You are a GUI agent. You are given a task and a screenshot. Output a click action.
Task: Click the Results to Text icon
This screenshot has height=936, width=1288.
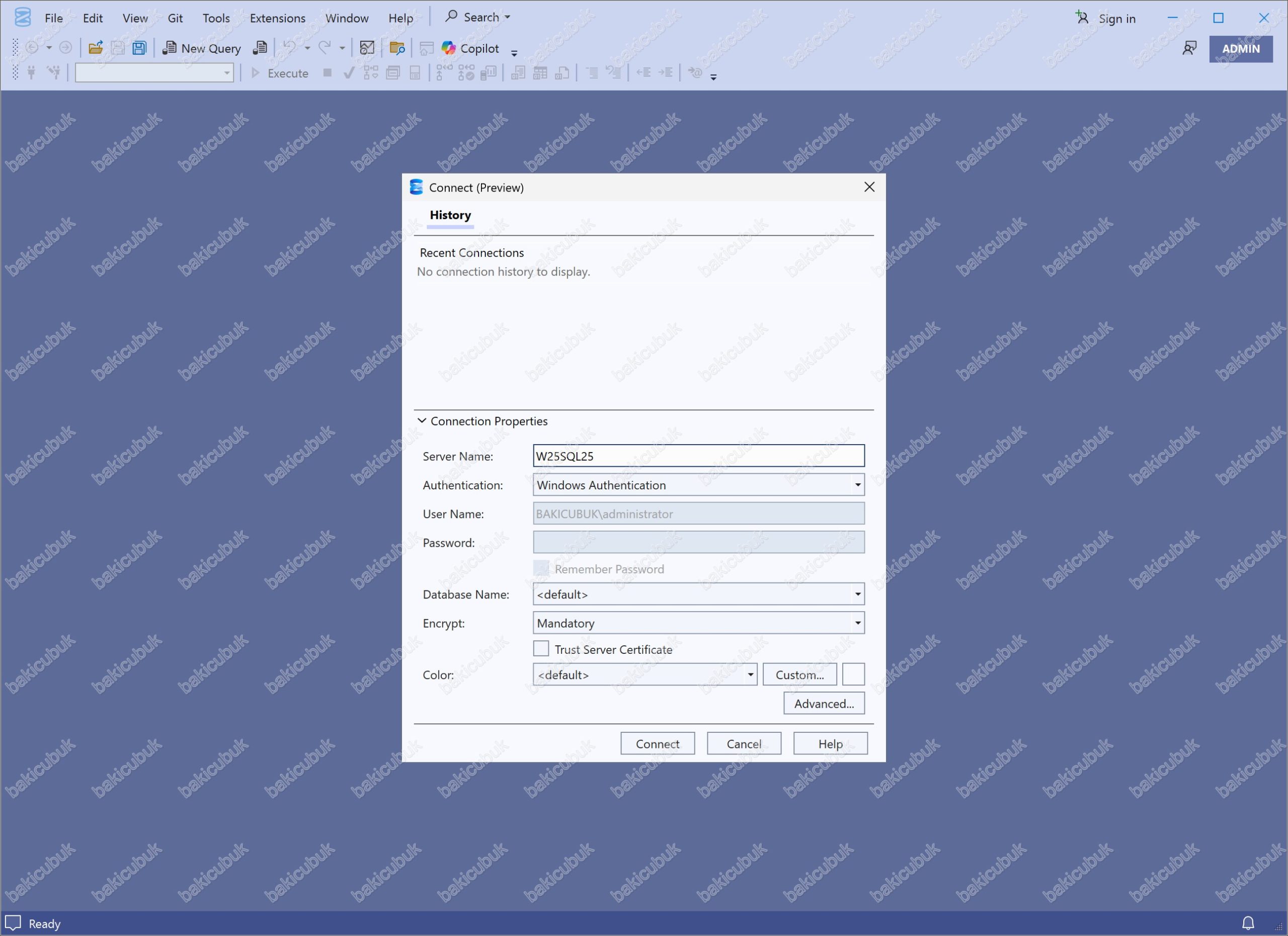(x=518, y=72)
